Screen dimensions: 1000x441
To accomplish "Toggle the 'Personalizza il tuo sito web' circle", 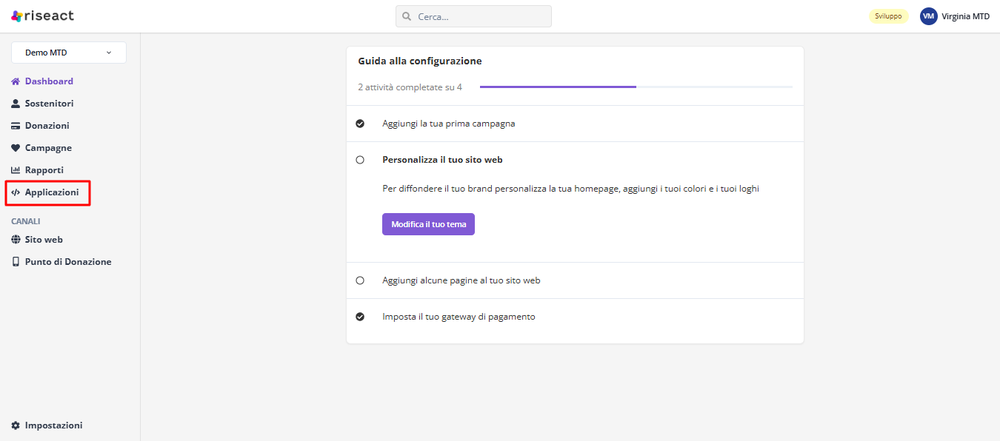I will (360, 160).
